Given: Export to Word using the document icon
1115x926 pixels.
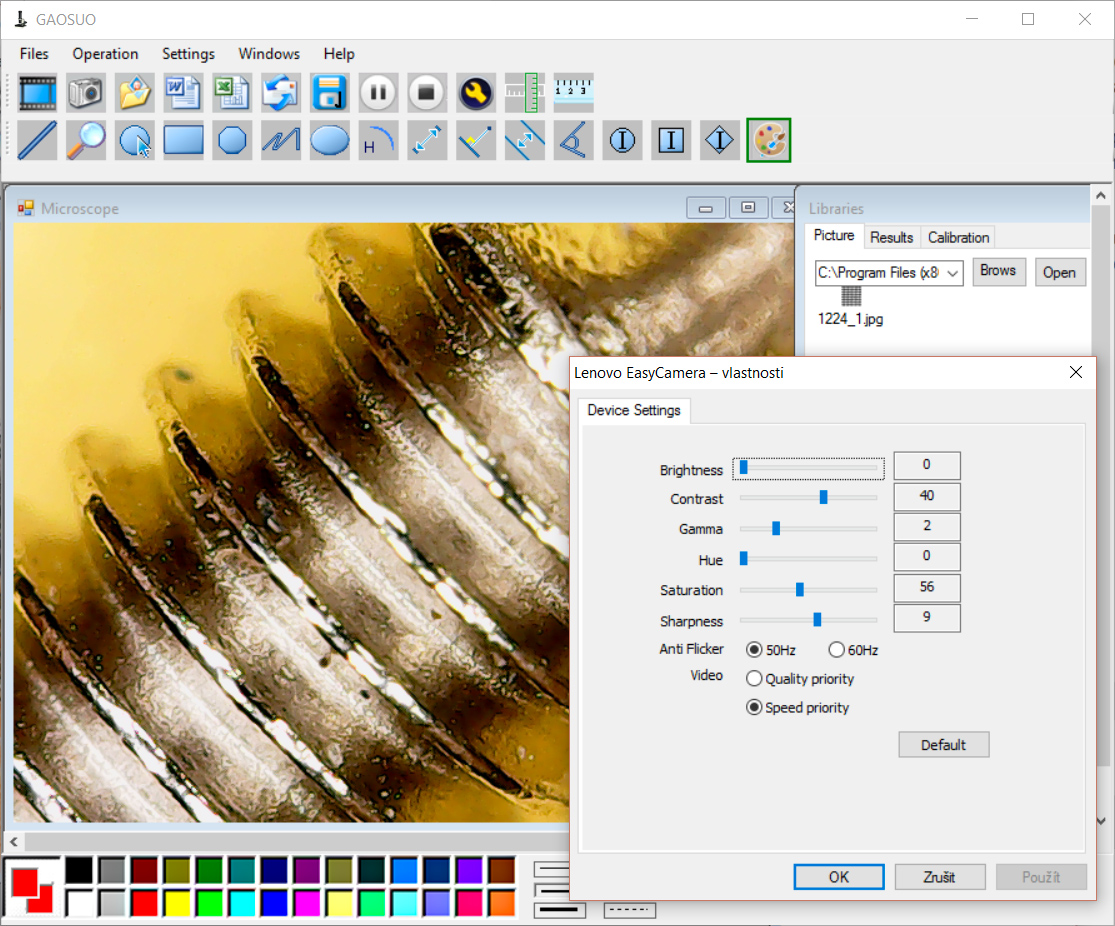Looking at the screenshot, I should [x=183, y=92].
